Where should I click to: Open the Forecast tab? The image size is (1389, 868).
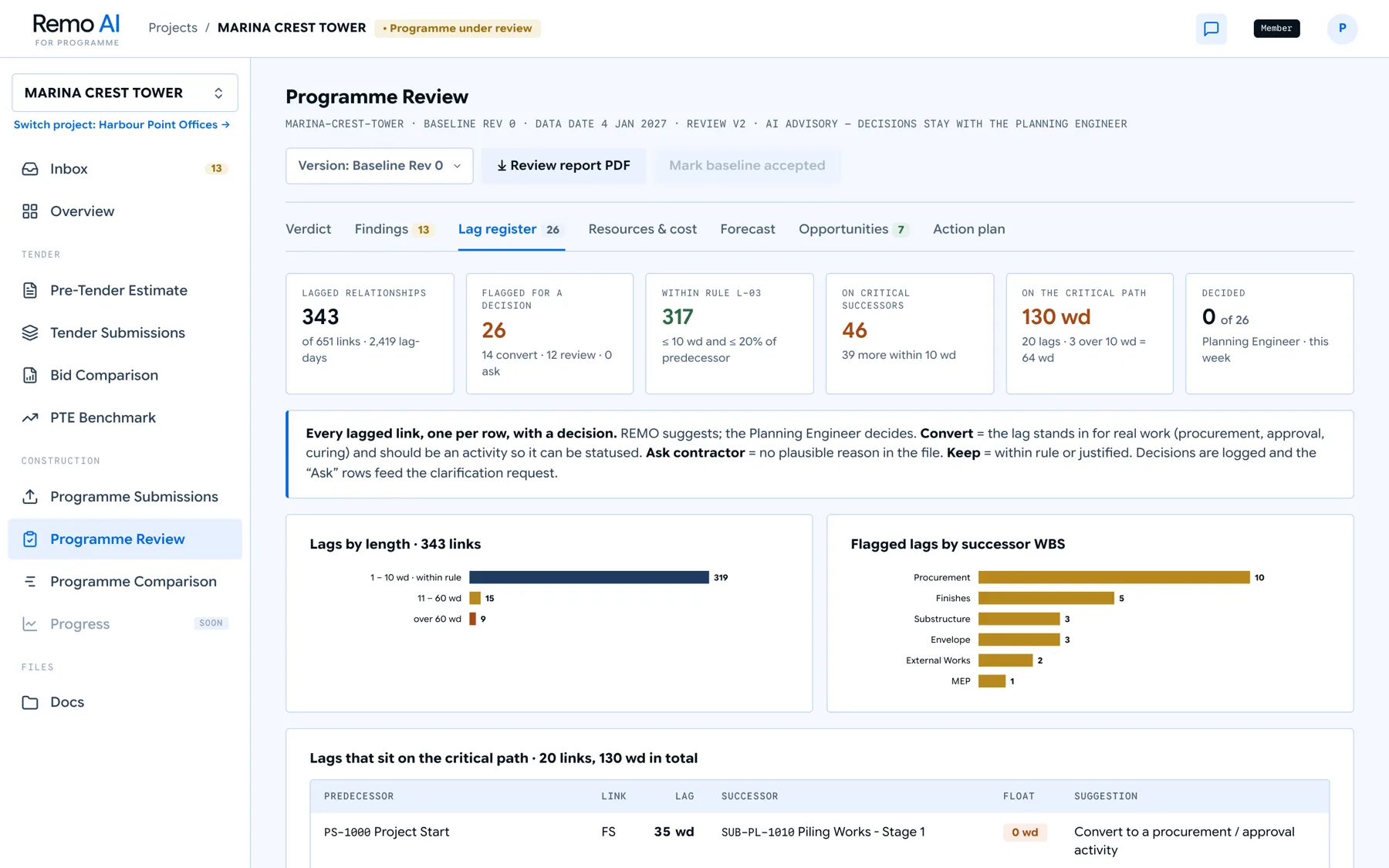[x=748, y=229]
